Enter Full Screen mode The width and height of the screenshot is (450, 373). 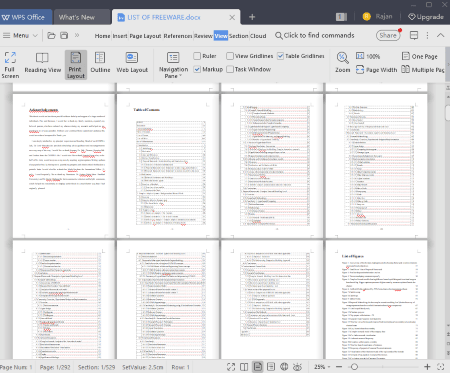[10, 65]
